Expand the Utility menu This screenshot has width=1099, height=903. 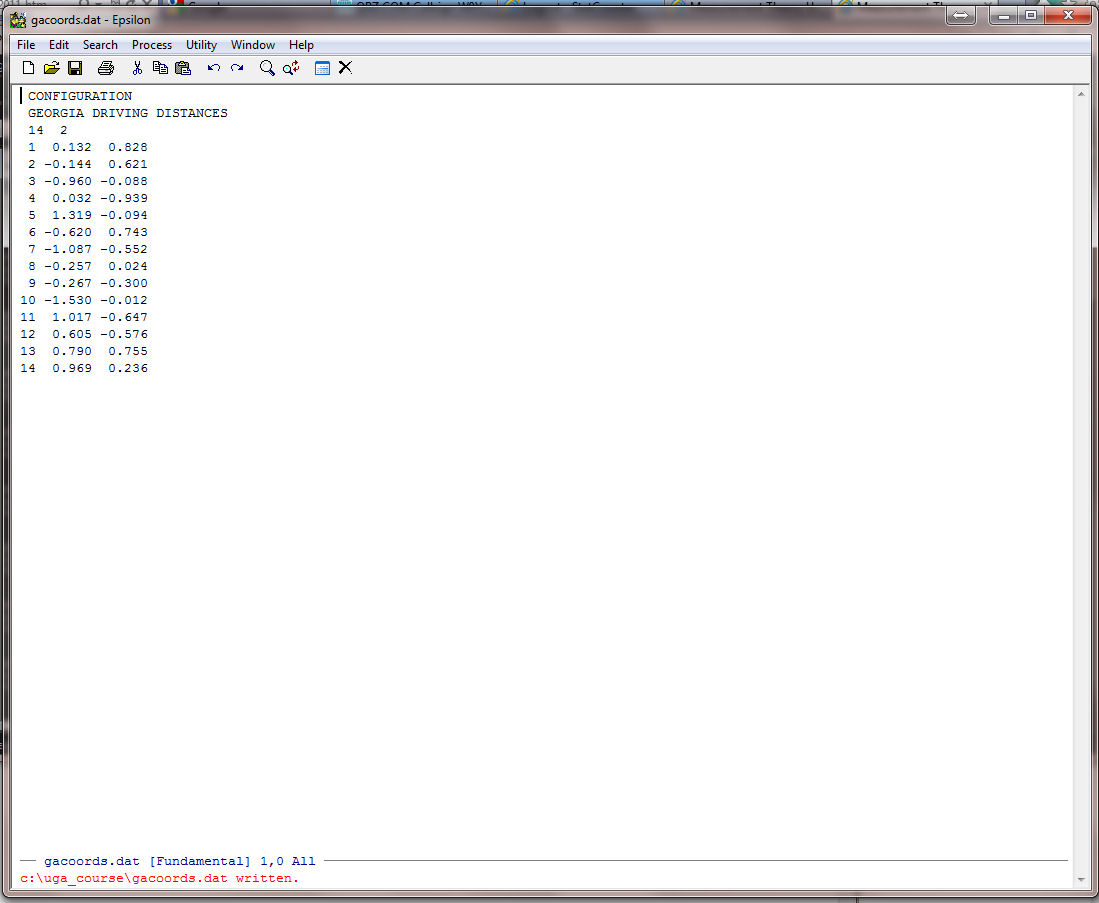[201, 45]
